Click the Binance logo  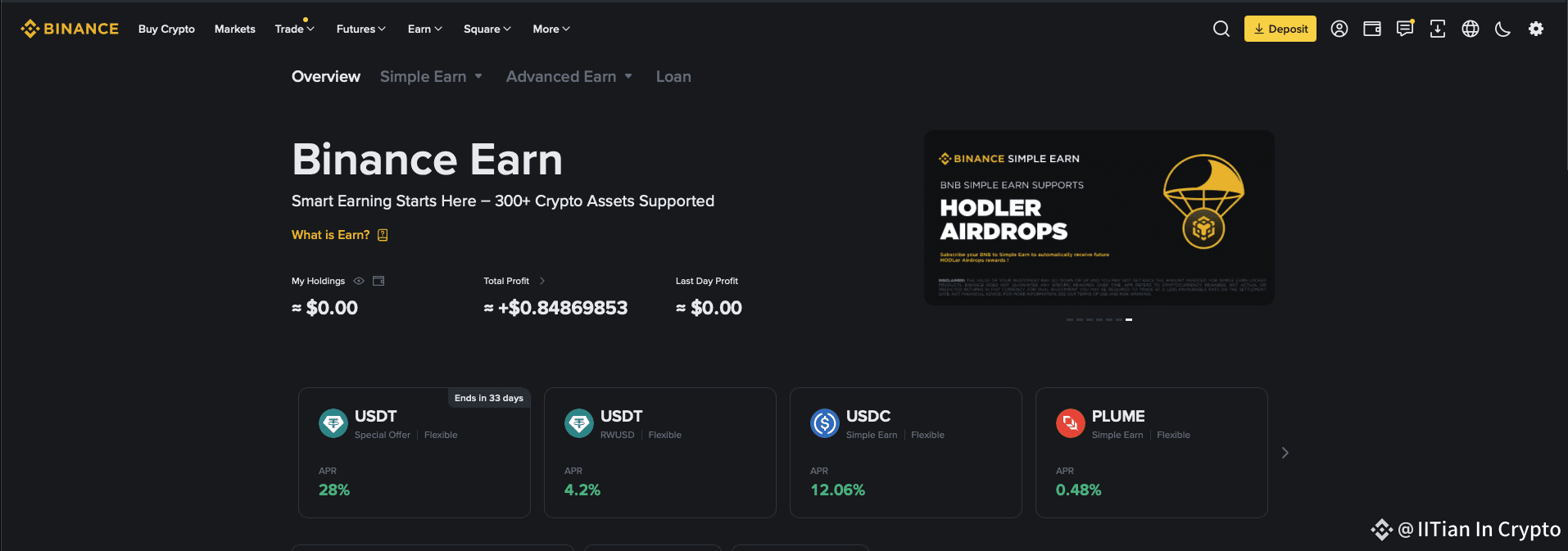tap(70, 29)
